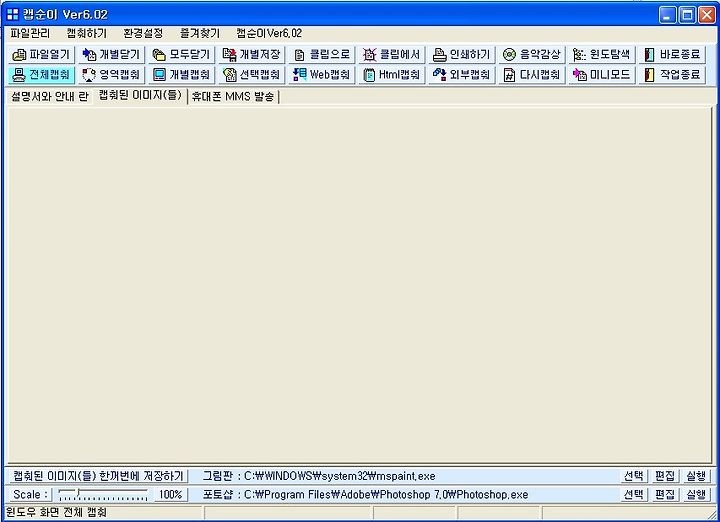720x522 pixels.
Task: Start Html캡춰 capture
Action: pos(391,74)
